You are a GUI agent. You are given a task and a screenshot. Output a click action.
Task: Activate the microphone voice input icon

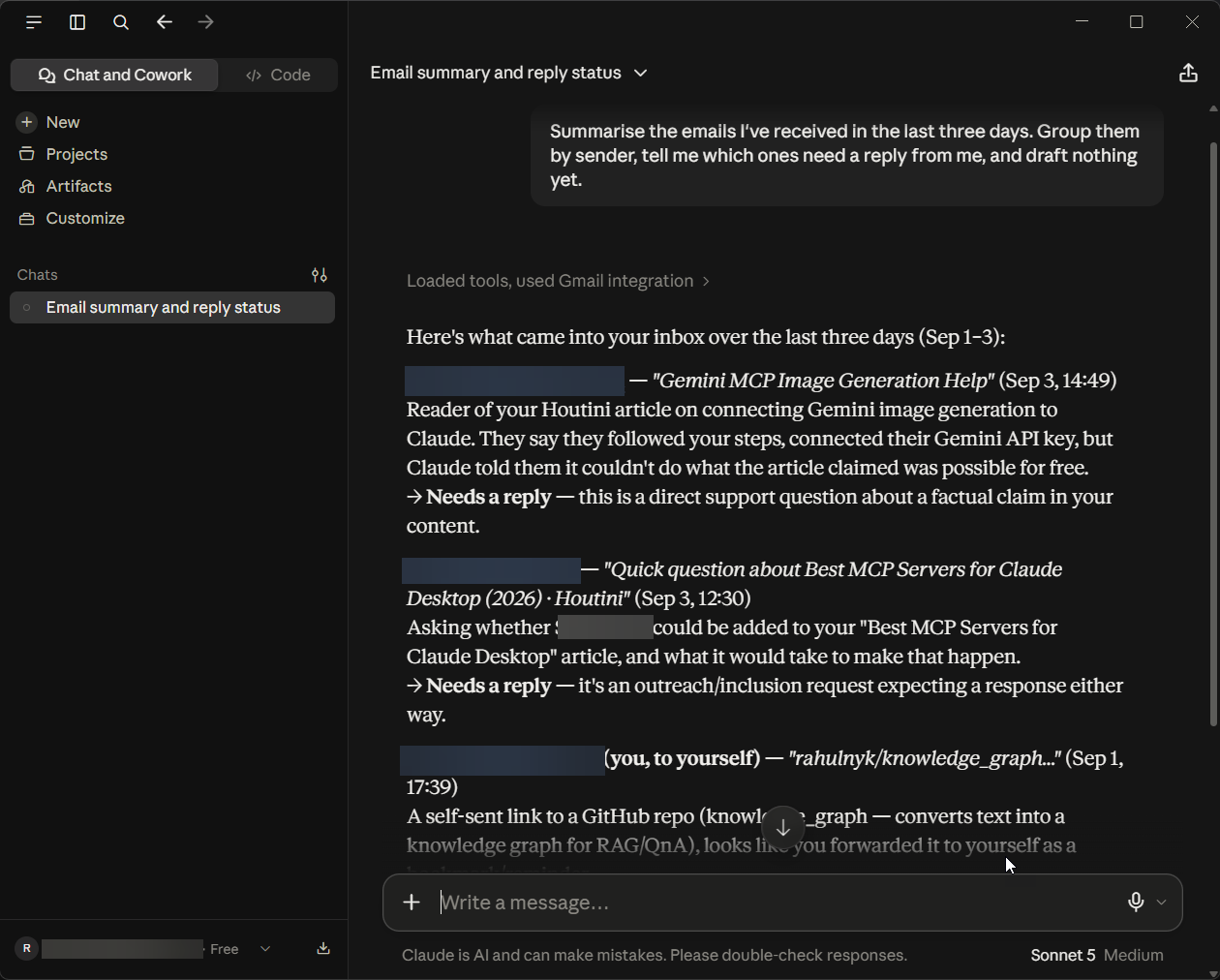tap(1136, 902)
